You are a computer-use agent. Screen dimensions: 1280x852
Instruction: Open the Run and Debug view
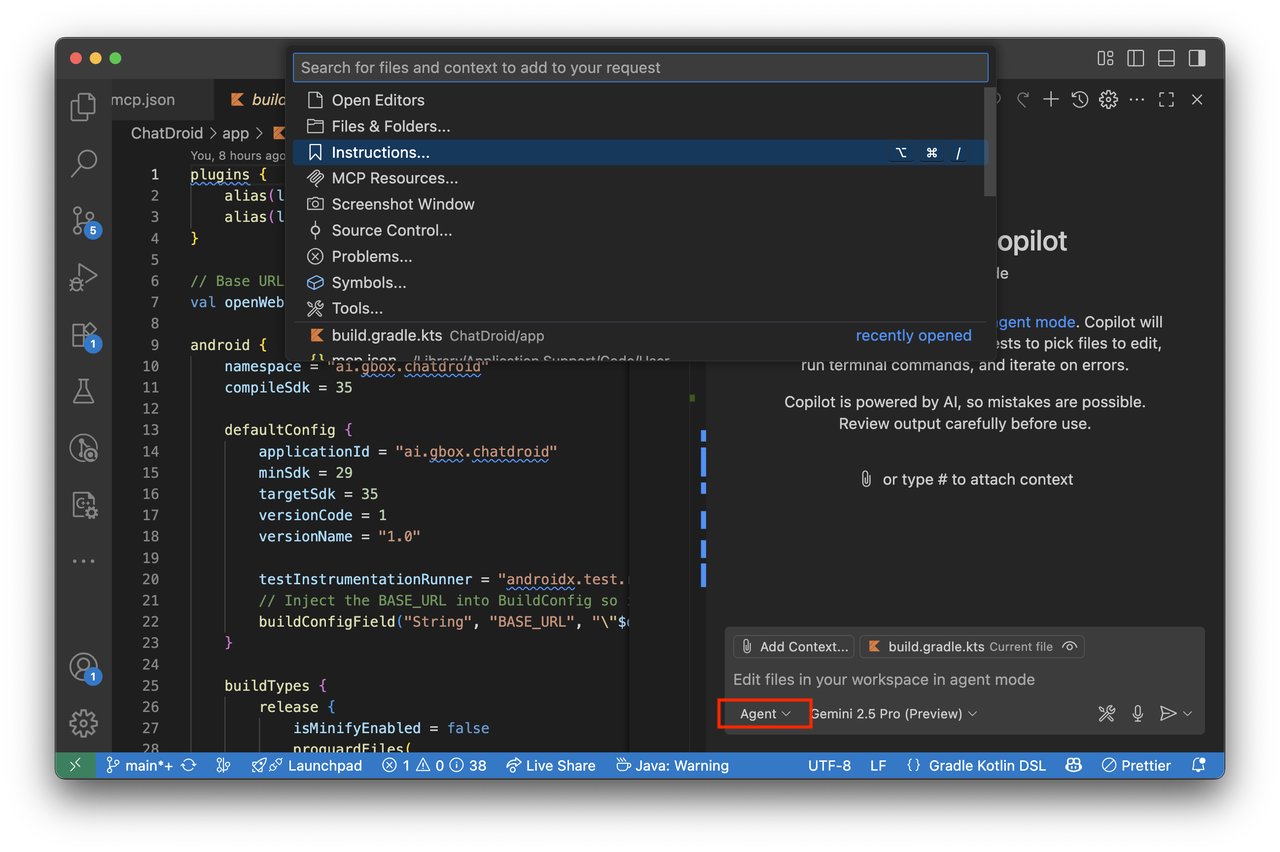pos(84,277)
